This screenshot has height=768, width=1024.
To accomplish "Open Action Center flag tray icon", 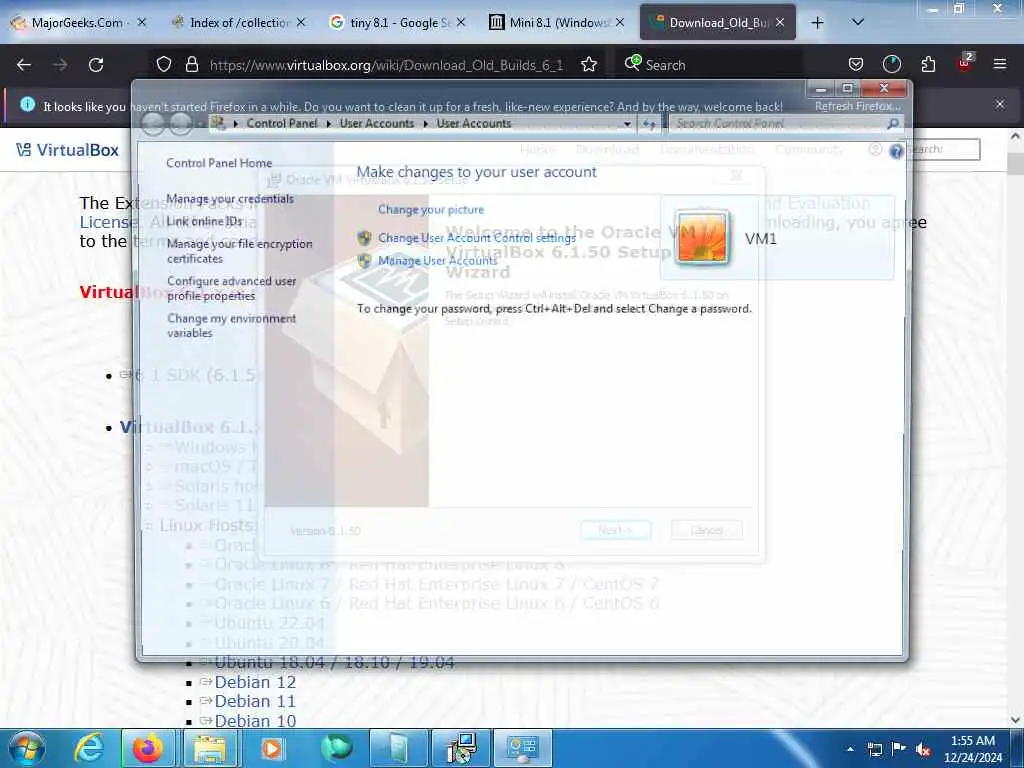I will (x=899, y=749).
